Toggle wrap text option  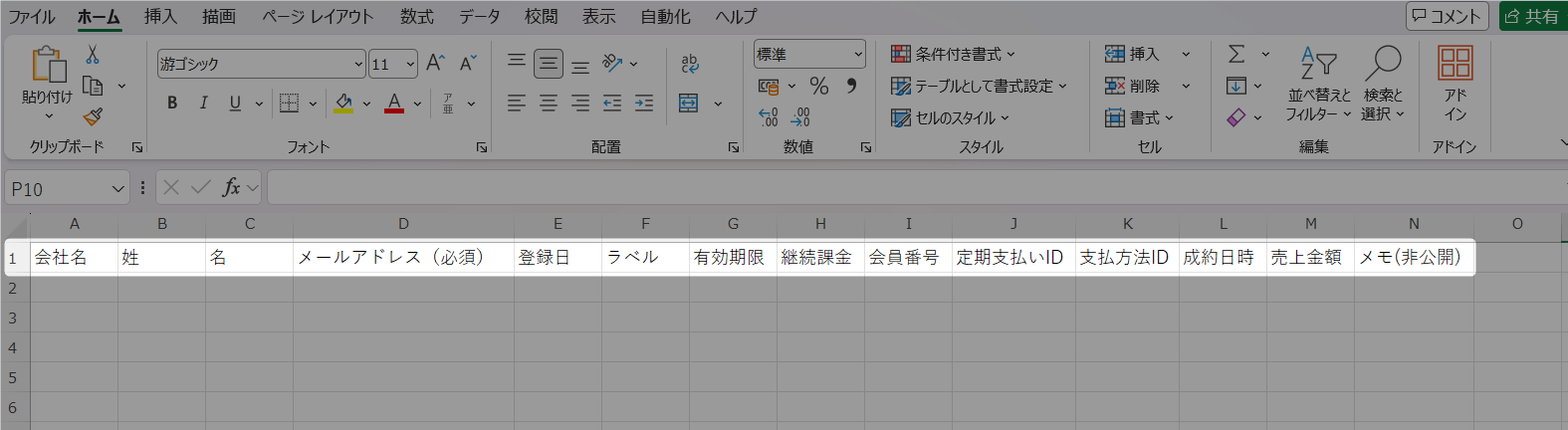pyautogui.click(x=689, y=64)
